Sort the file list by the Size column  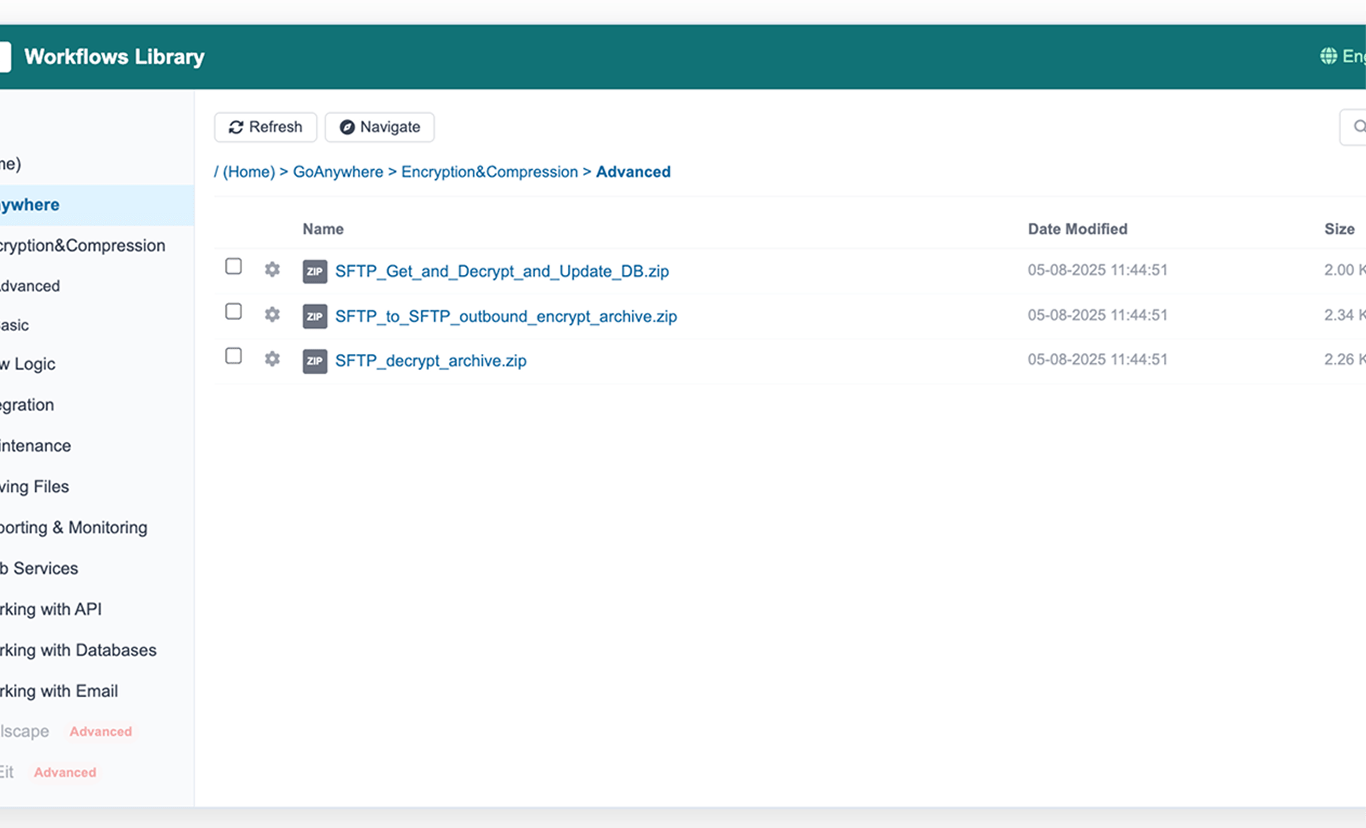click(1339, 229)
